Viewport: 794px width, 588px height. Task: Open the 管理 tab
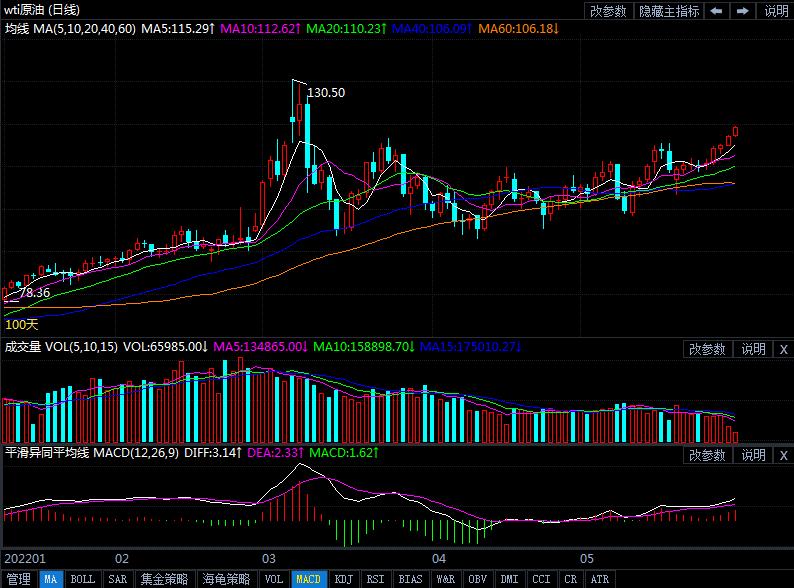point(19,579)
